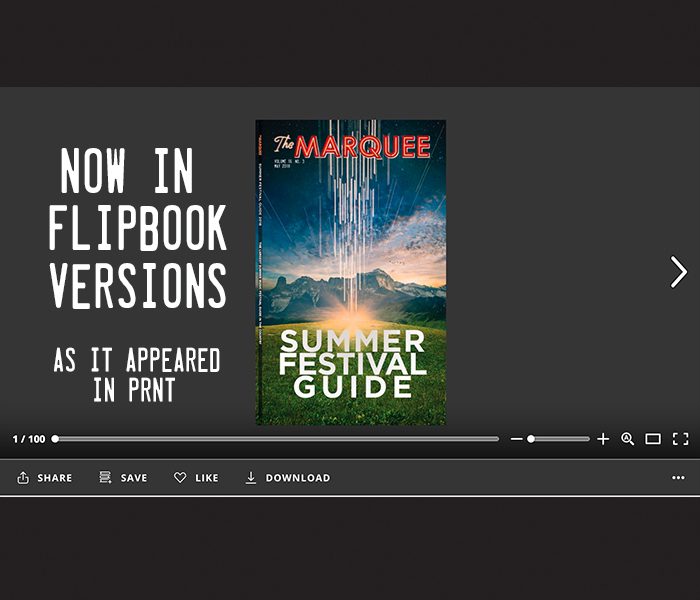Click the SAVE label
Screen dimensions: 700x600
[134, 478]
